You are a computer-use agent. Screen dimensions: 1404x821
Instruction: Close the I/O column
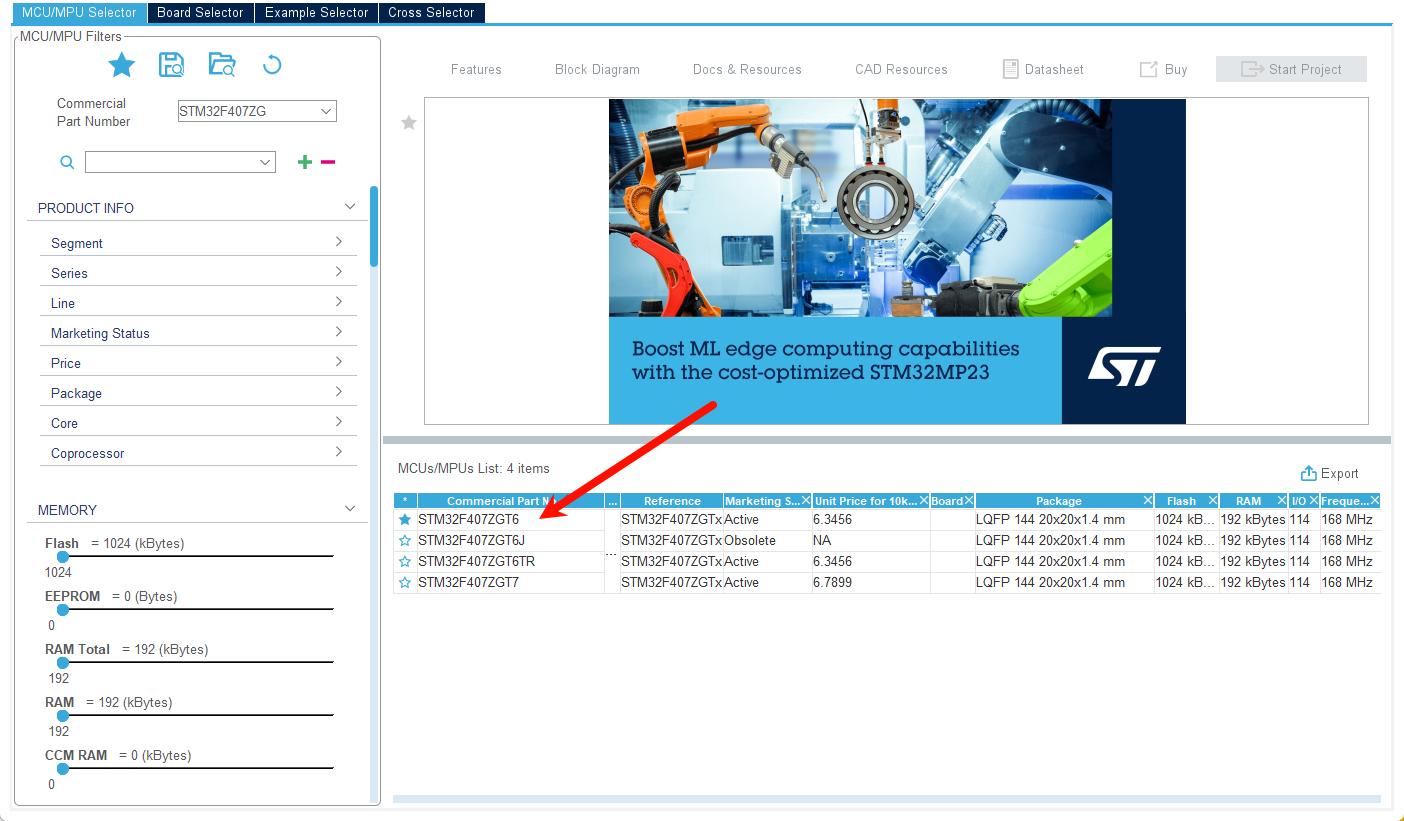coord(1314,501)
